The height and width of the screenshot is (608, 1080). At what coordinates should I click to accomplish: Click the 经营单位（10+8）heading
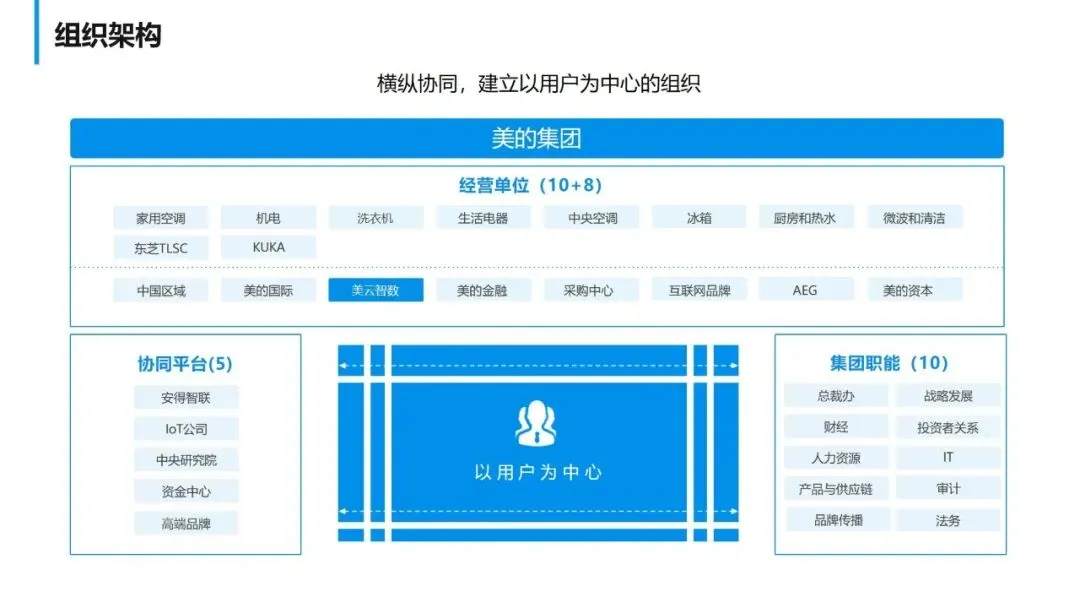(x=530, y=185)
